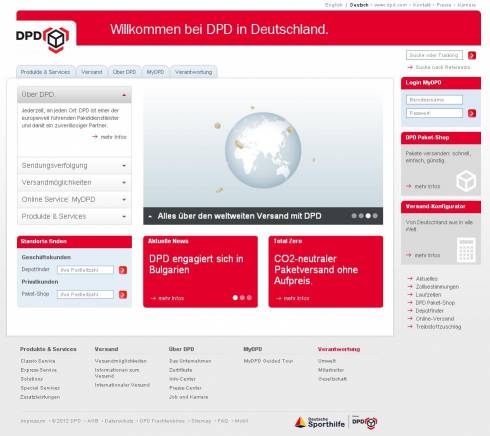Submit the tracking search with the red arrow
This screenshot has width=490, height=436.
pyautogui.click(x=472, y=55)
